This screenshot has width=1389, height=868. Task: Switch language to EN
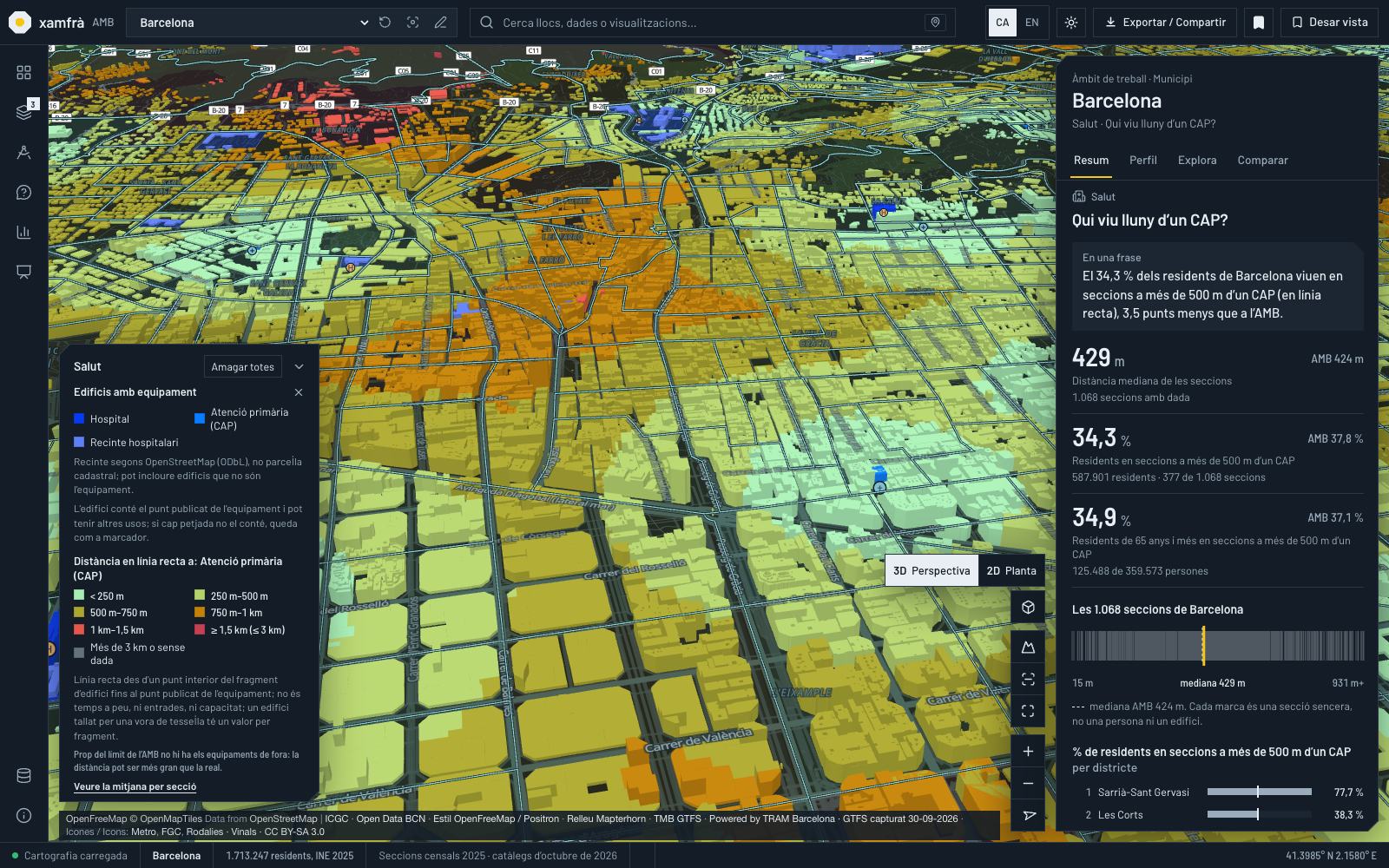[1032, 23]
